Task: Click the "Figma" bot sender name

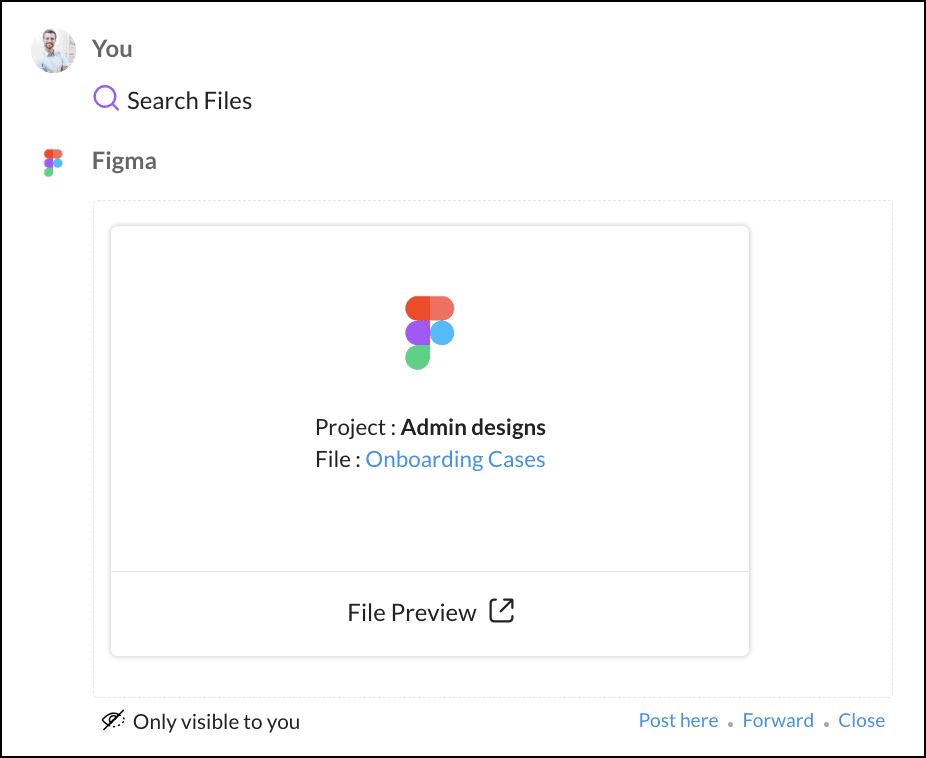Action: click(124, 161)
